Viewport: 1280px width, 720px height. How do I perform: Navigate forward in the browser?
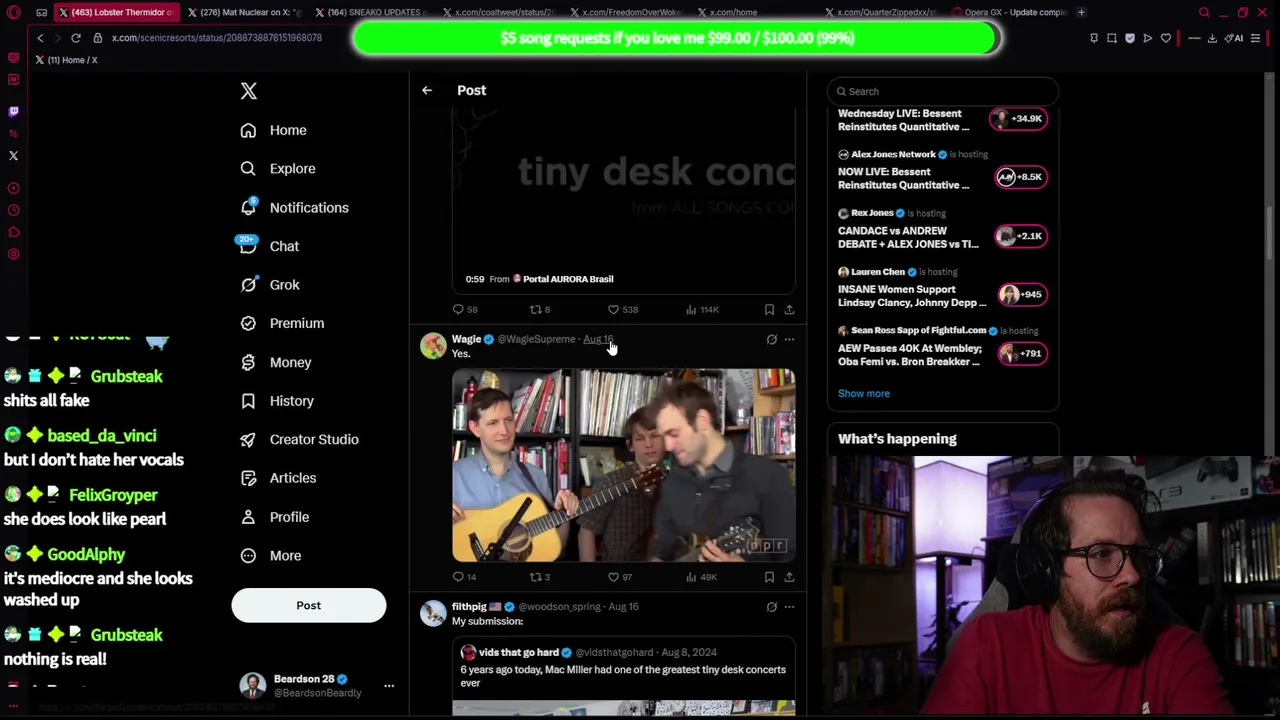tap(57, 38)
